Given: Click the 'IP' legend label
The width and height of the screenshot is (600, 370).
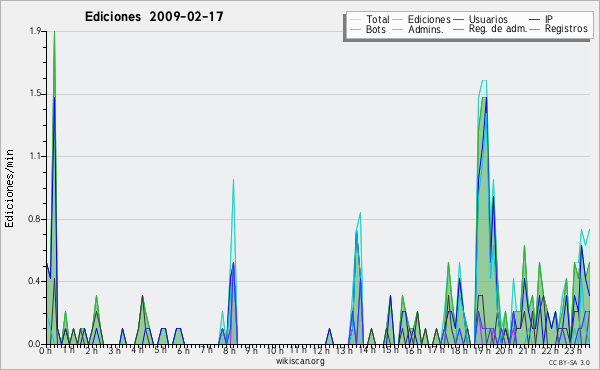Looking at the screenshot, I should pos(549,19).
